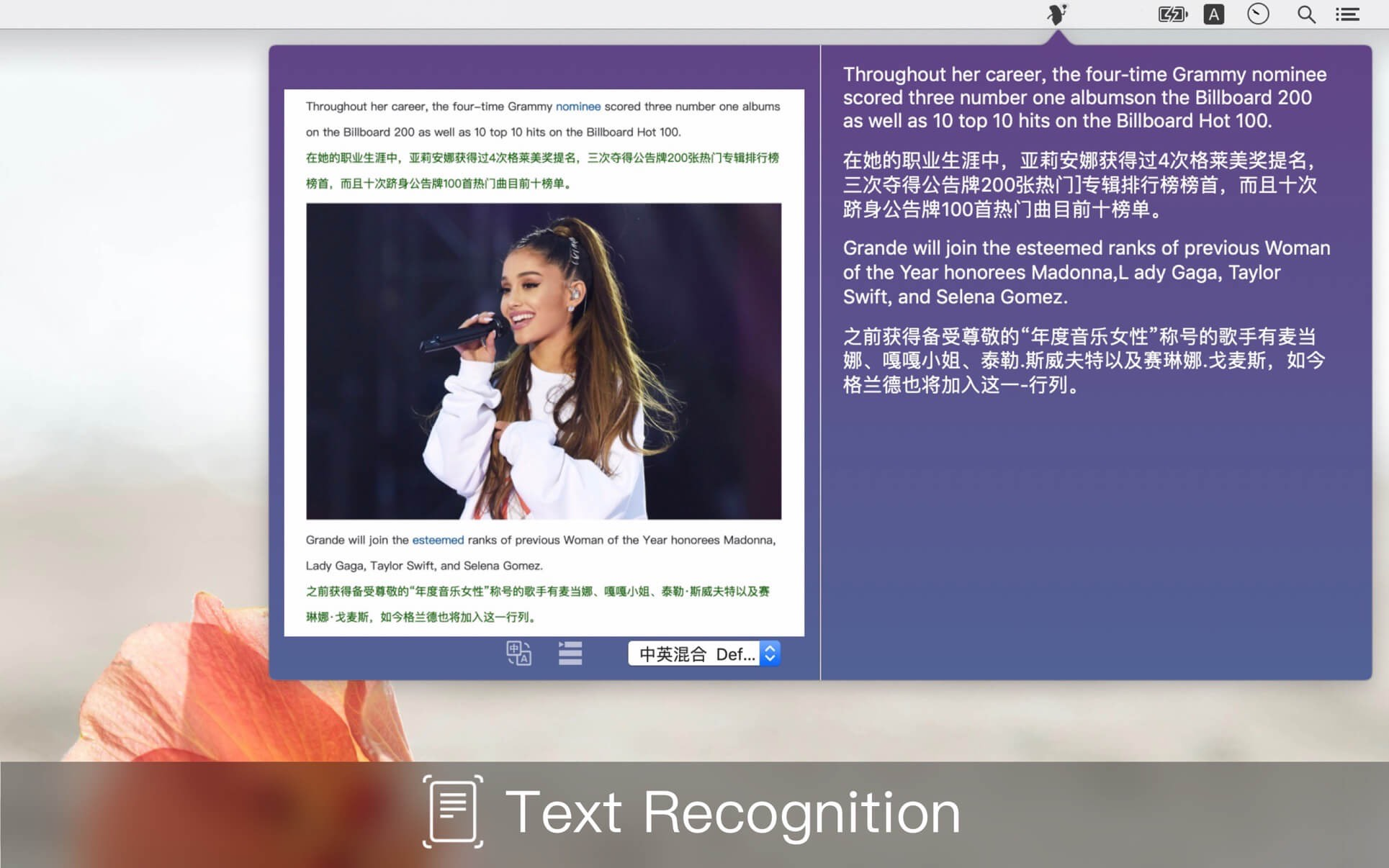Open Spotlight search from the menu bar

(1305, 14)
